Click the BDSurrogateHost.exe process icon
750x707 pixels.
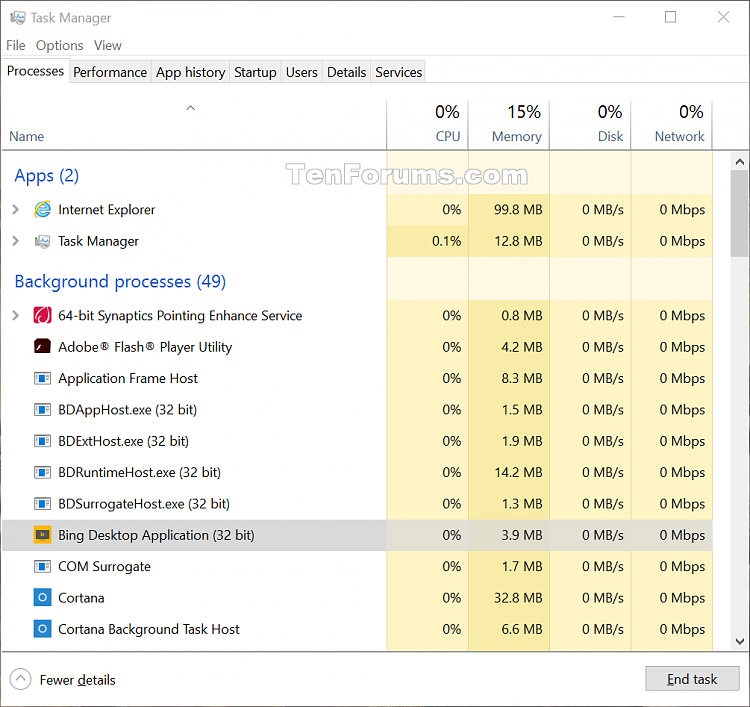[43, 504]
